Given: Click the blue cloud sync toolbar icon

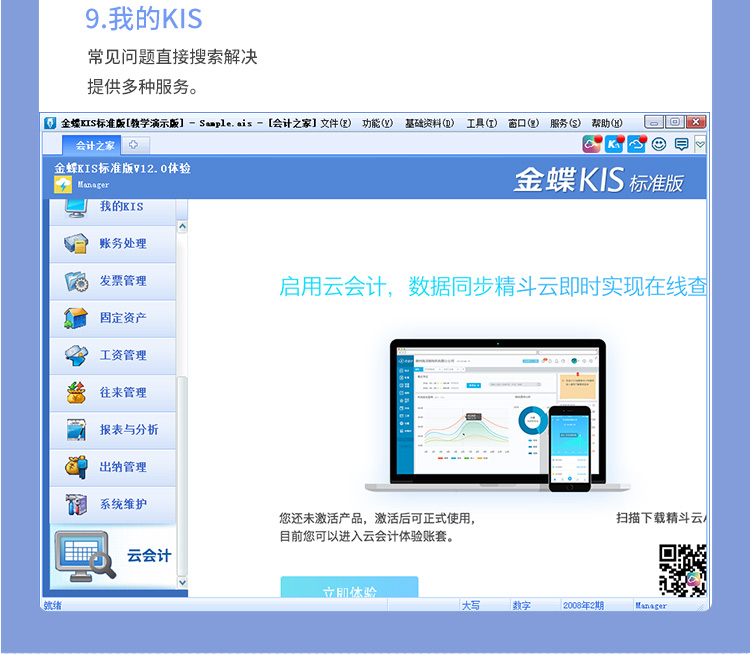Looking at the screenshot, I should click(637, 144).
